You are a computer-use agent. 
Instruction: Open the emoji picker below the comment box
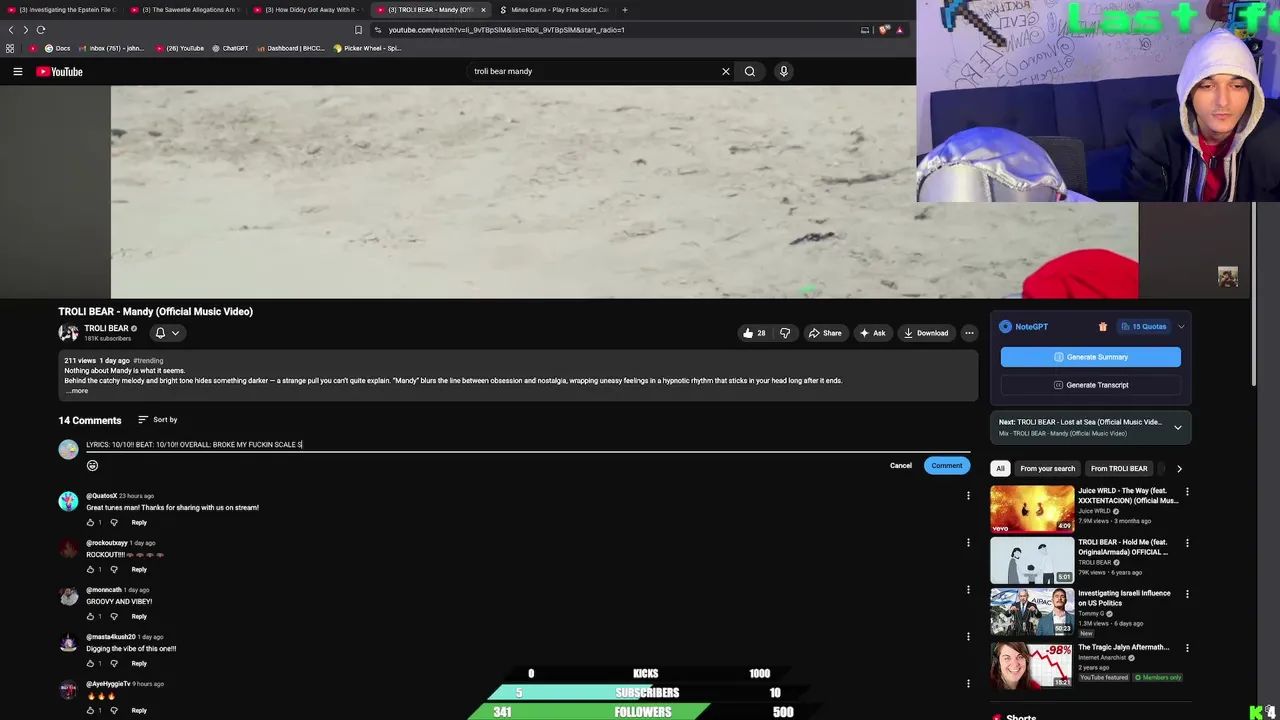tap(92, 465)
